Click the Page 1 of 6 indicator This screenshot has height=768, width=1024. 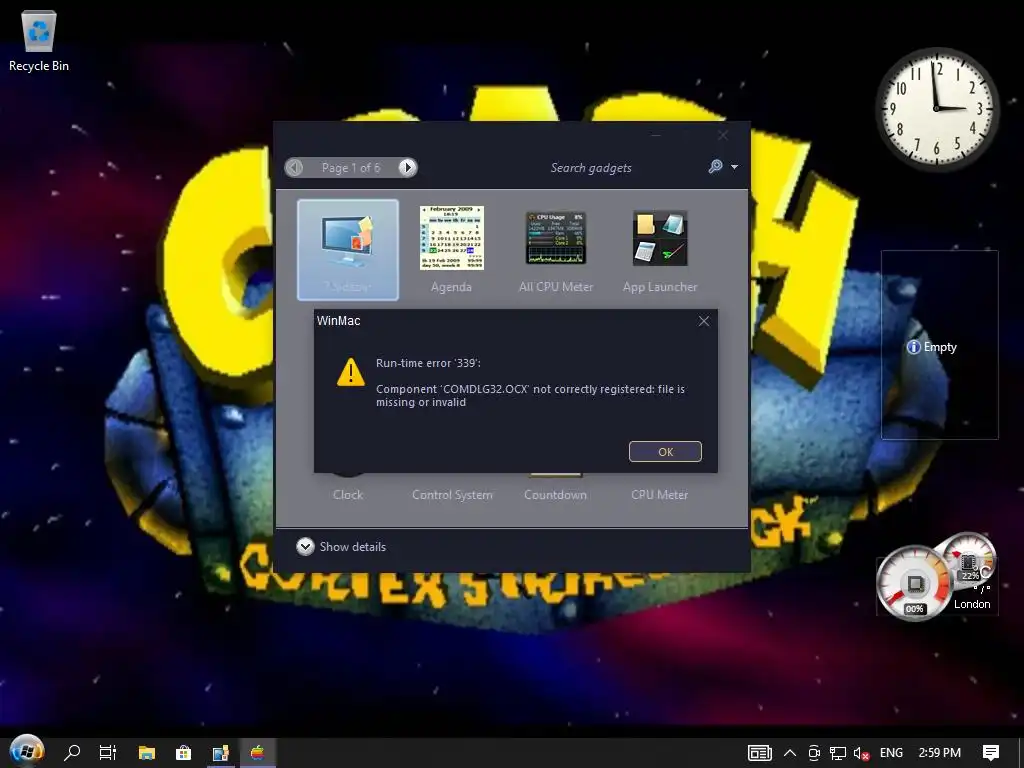[x=351, y=168]
